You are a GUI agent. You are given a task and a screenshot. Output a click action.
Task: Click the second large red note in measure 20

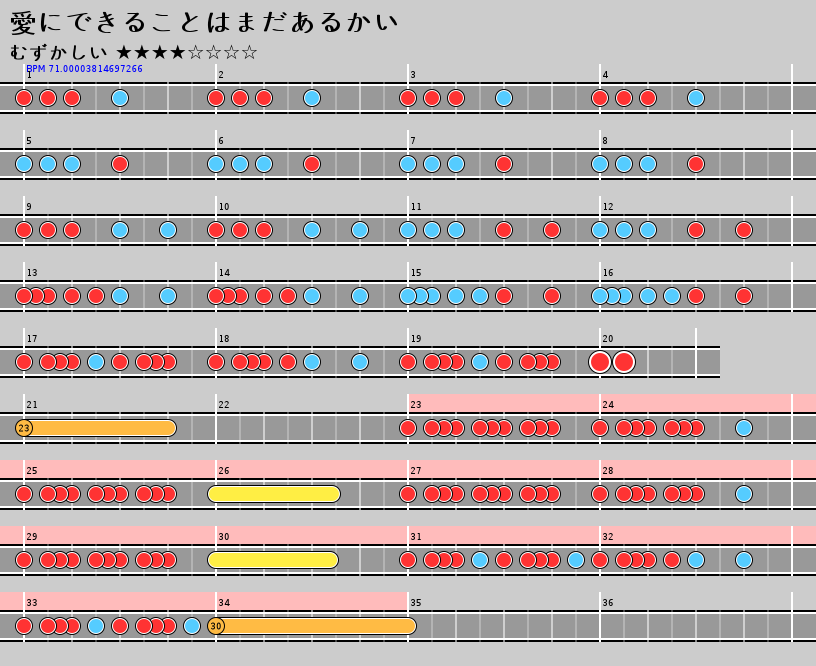click(624, 362)
